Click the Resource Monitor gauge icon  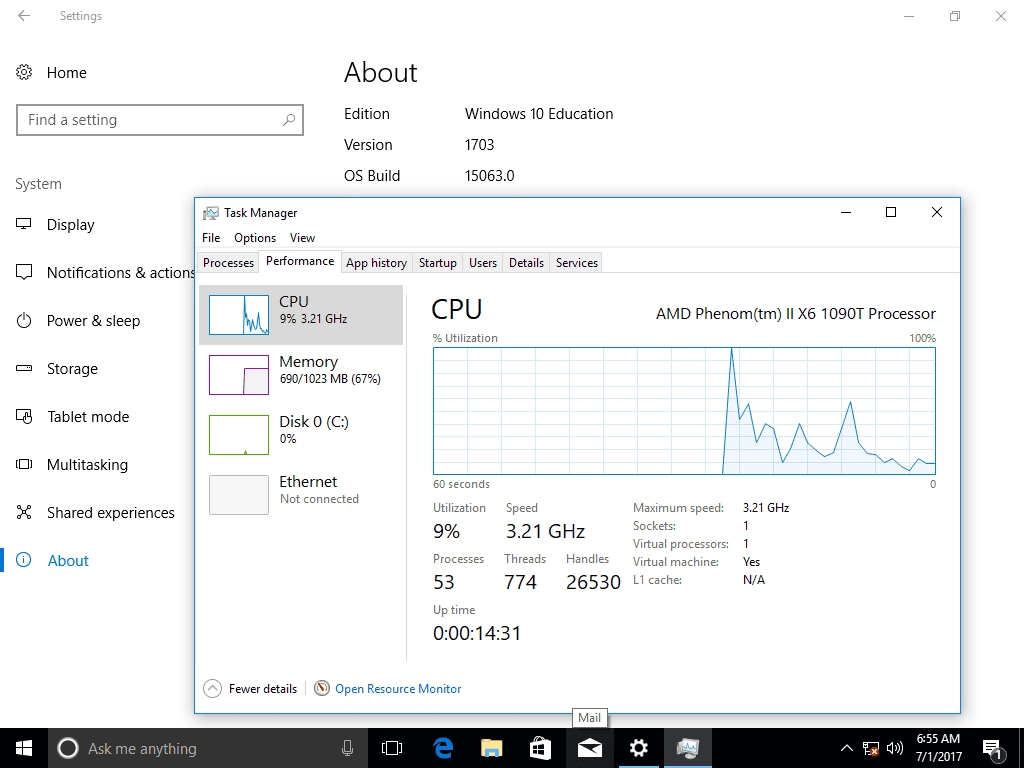[322, 688]
